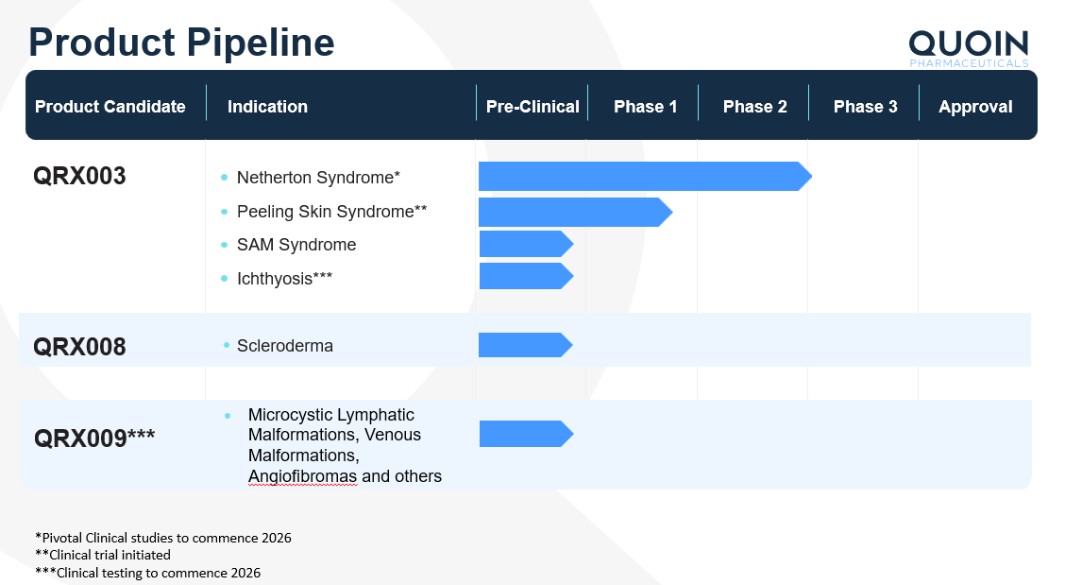Click the Indication column header
The height and width of the screenshot is (585, 1065).
267,107
